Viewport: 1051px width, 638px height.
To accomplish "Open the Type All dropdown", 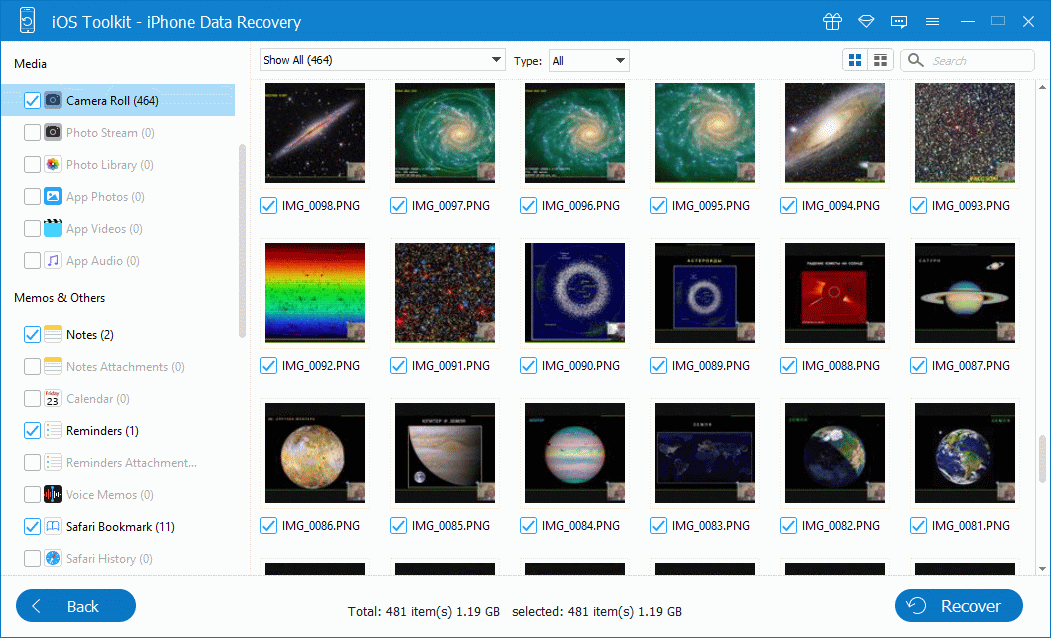I will [x=589, y=60].
